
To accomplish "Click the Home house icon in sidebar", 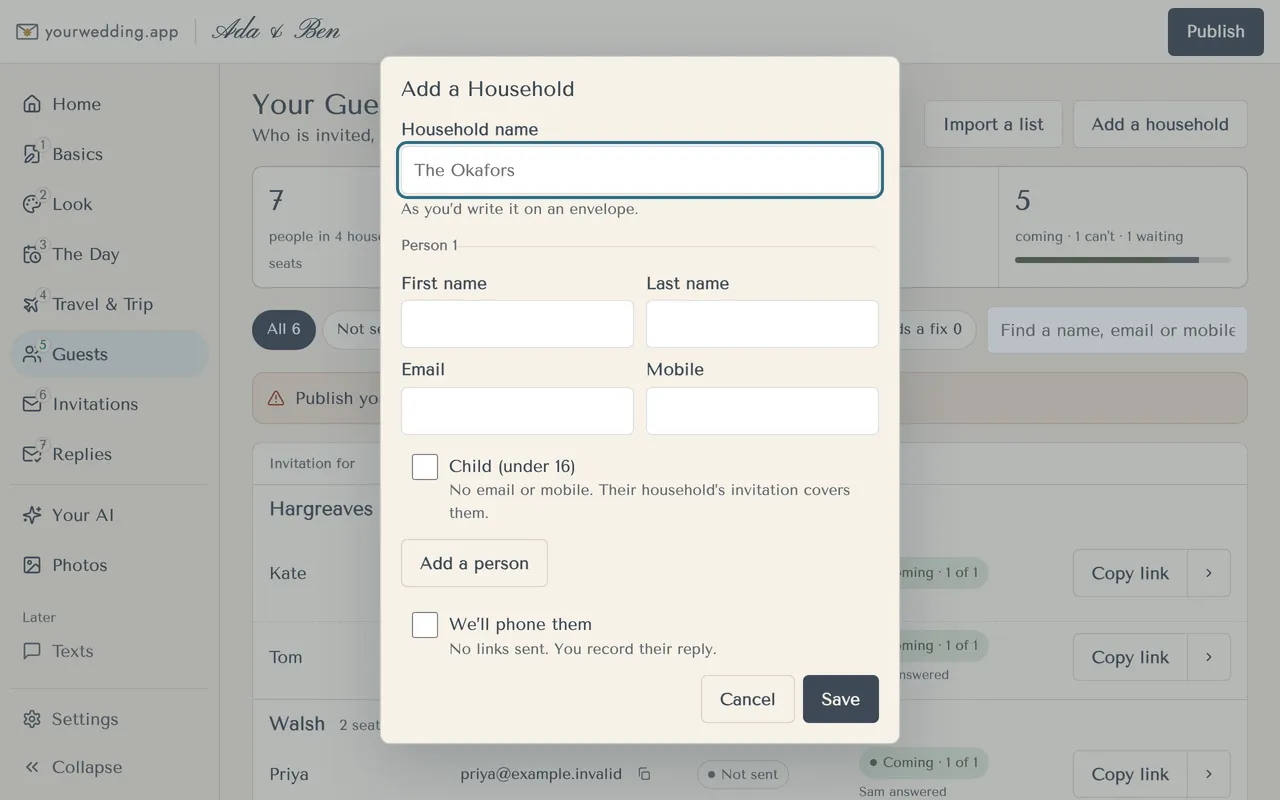I will (32, 104).
